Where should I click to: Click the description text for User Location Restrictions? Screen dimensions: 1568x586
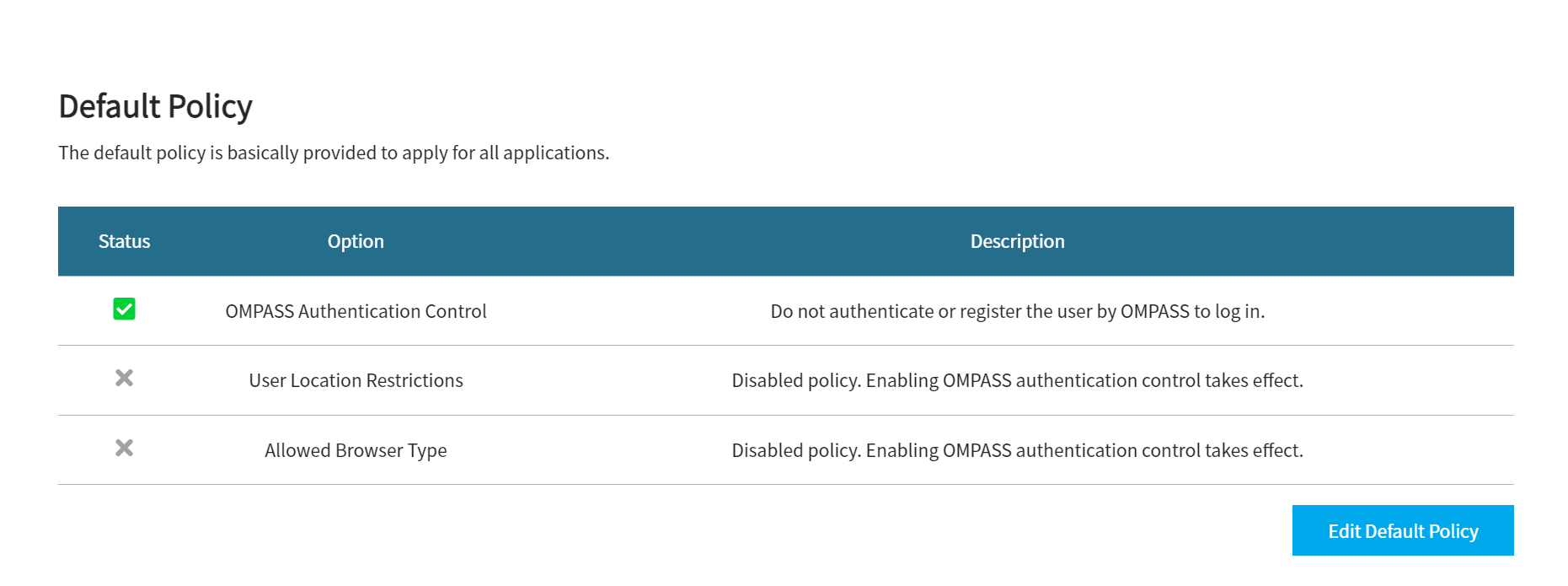tap(1017, 380)
